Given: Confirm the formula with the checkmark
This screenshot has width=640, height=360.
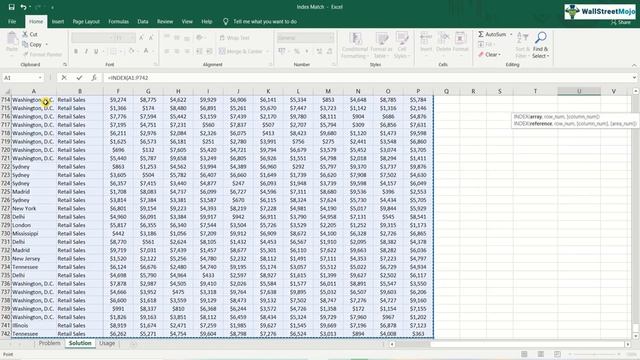Looking at the screenshot, I should [79, 78].
